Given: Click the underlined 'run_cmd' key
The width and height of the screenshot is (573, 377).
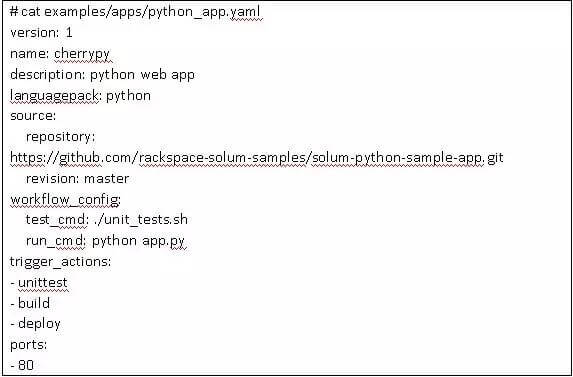Looking at the screenshot, I should coord(55,241).
